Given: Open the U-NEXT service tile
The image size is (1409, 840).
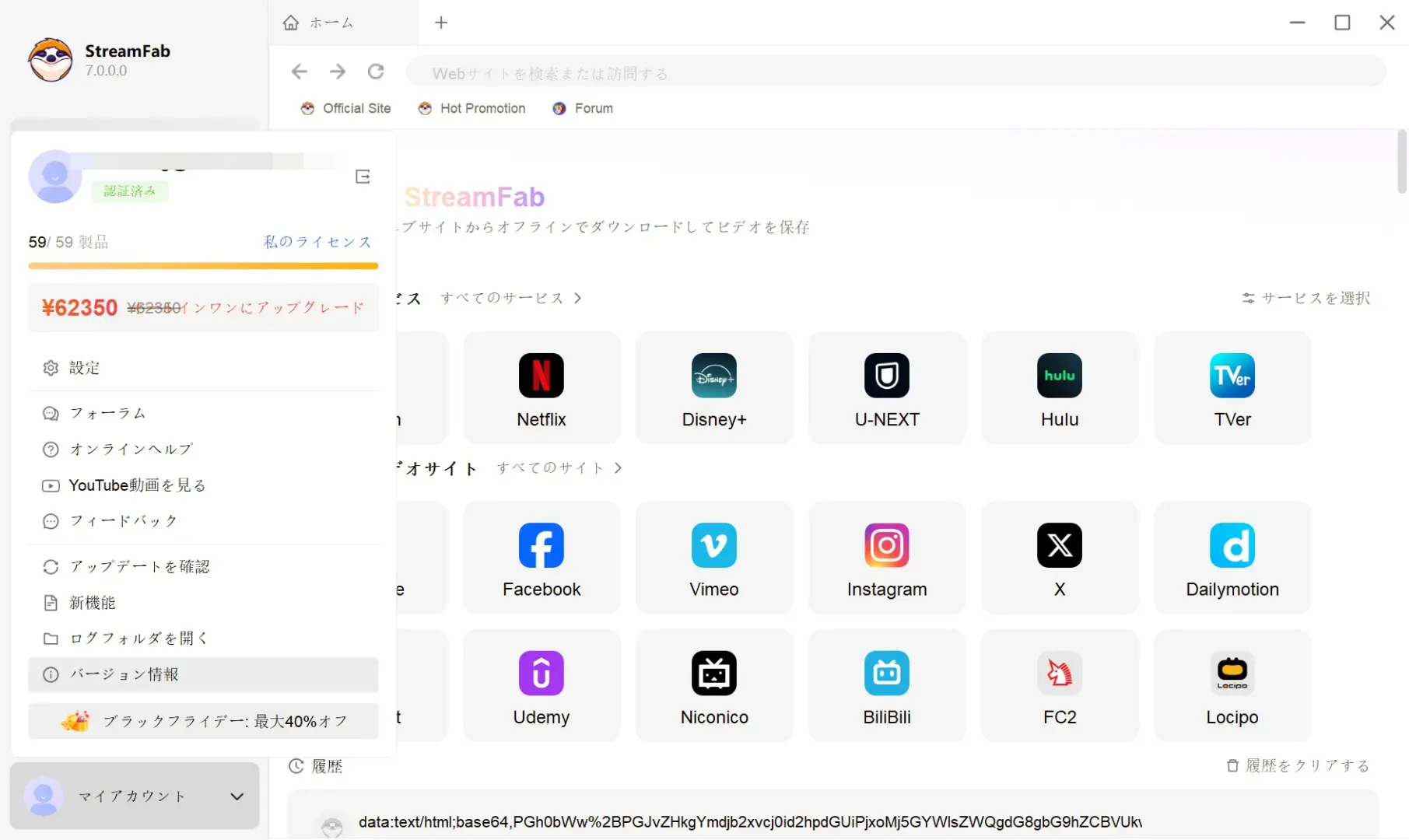Looking at the screenshot, I should click(887, 388).
